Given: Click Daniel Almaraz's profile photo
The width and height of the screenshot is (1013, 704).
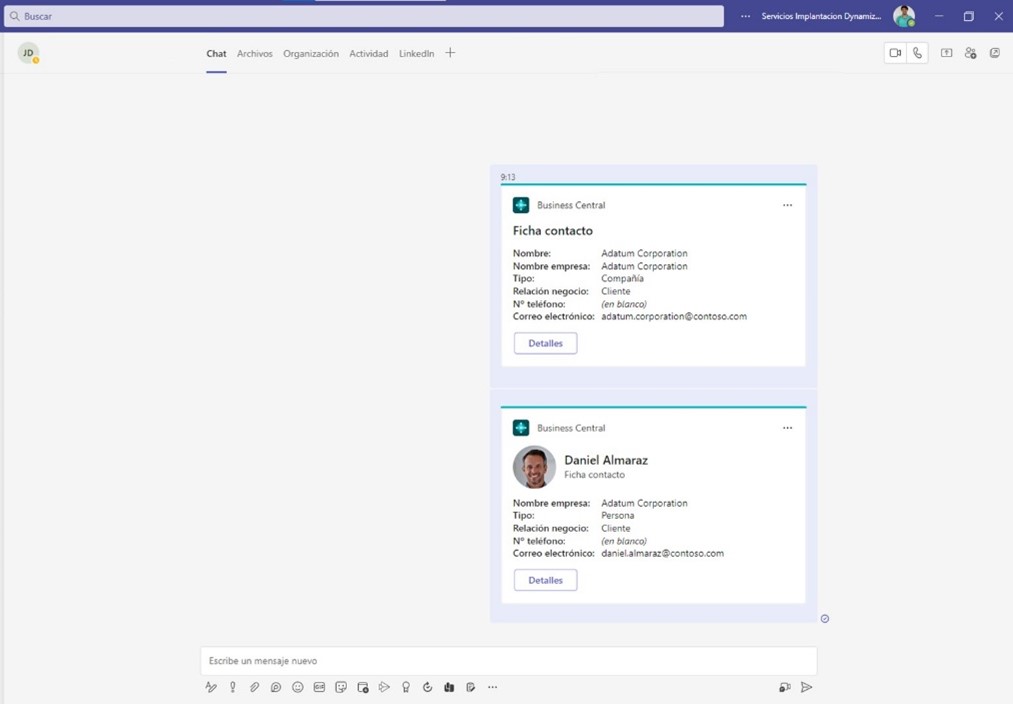Looking at the screenshot, I should (x=534, y=467).
